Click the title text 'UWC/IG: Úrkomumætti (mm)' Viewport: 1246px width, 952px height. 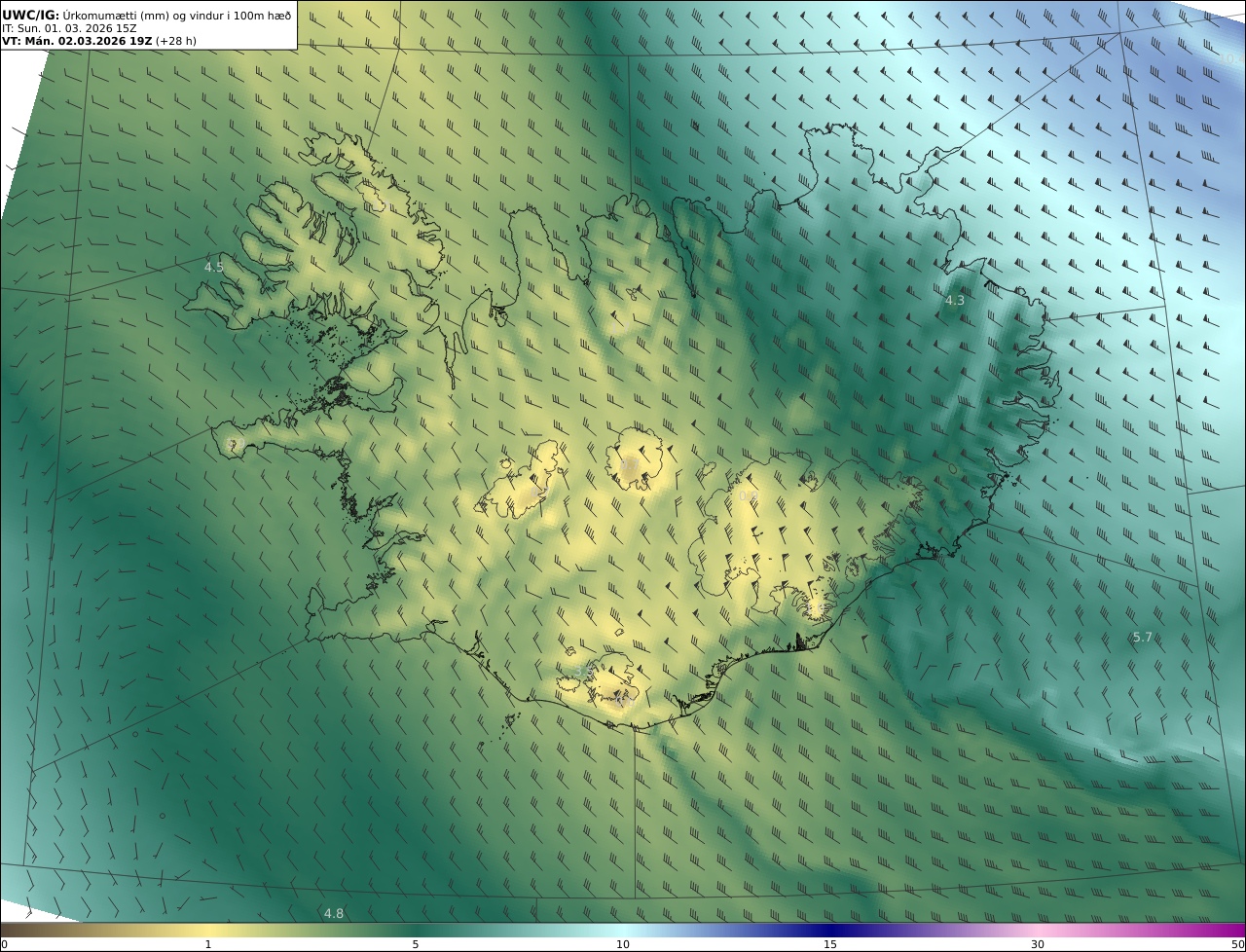[86, 16]
